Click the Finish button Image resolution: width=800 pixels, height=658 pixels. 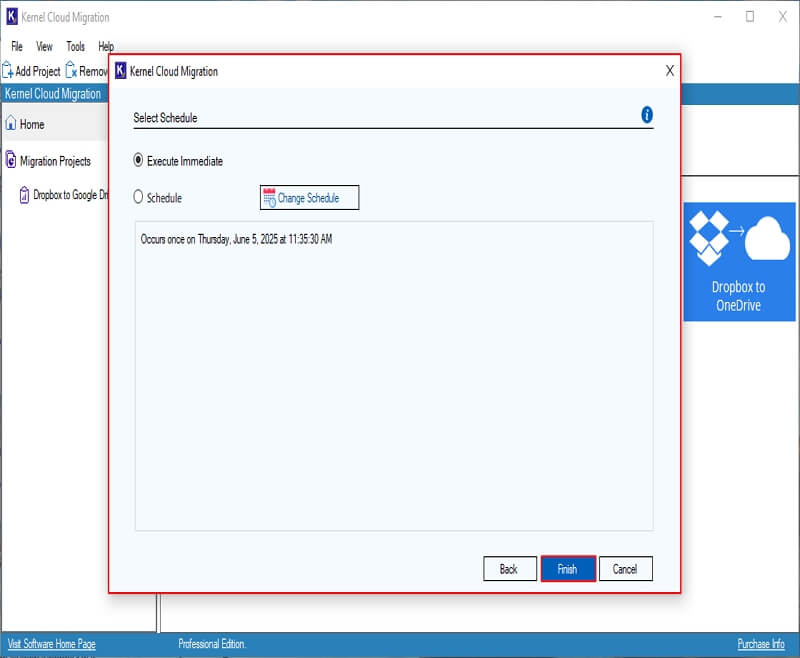(568, 568)
